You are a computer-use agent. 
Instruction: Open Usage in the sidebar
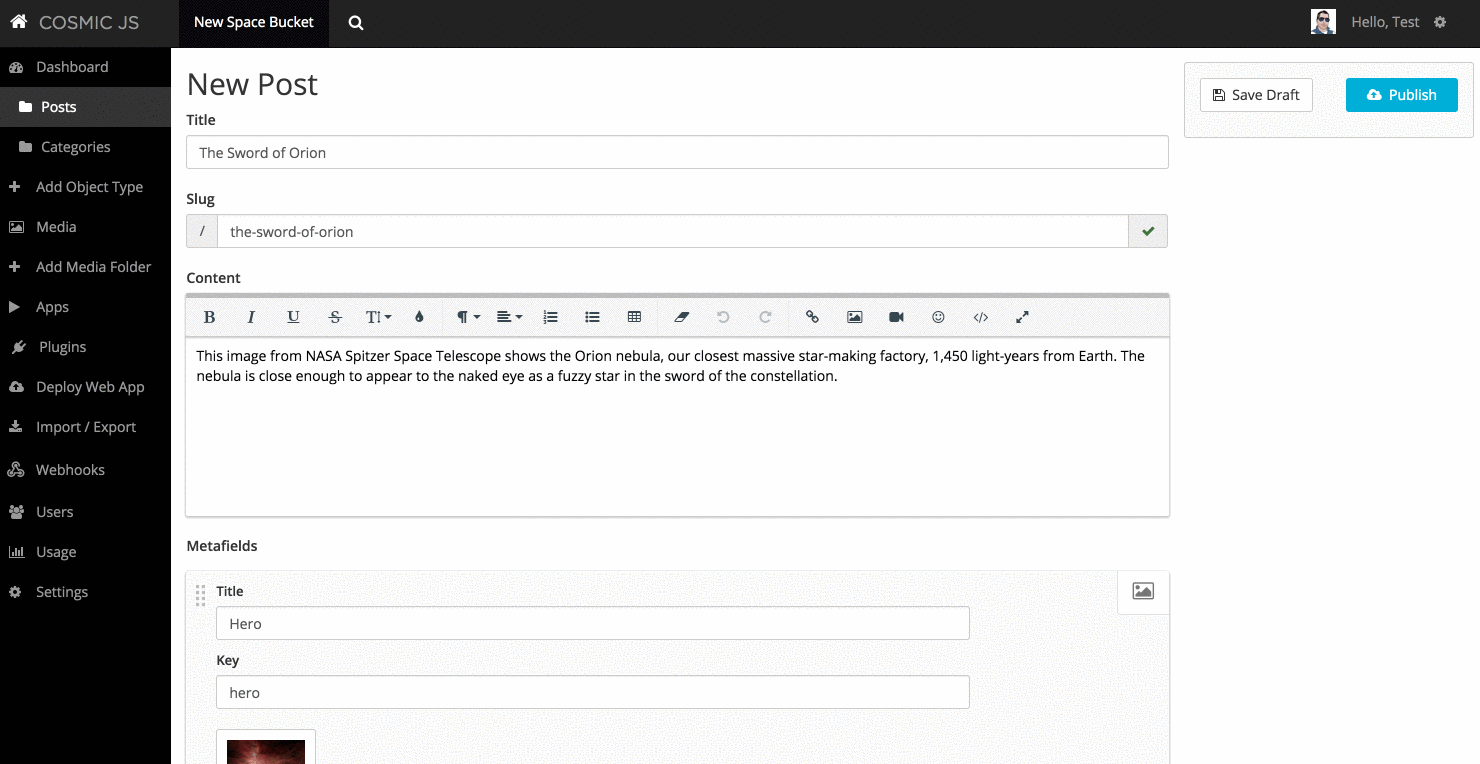pos(85,552)
